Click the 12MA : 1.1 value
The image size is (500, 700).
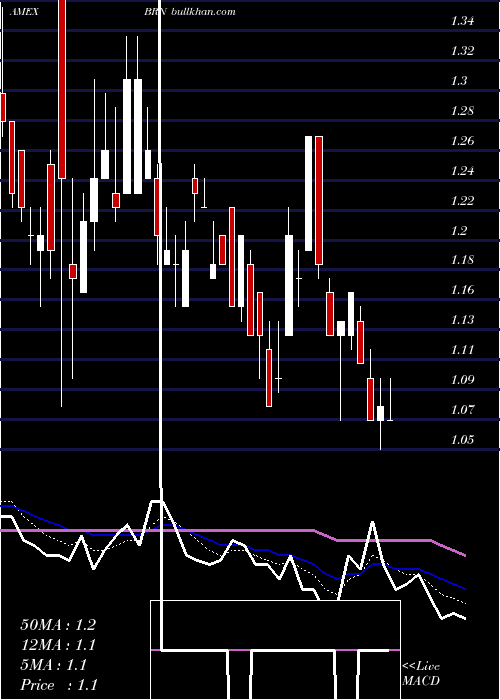tap(58, 645)
